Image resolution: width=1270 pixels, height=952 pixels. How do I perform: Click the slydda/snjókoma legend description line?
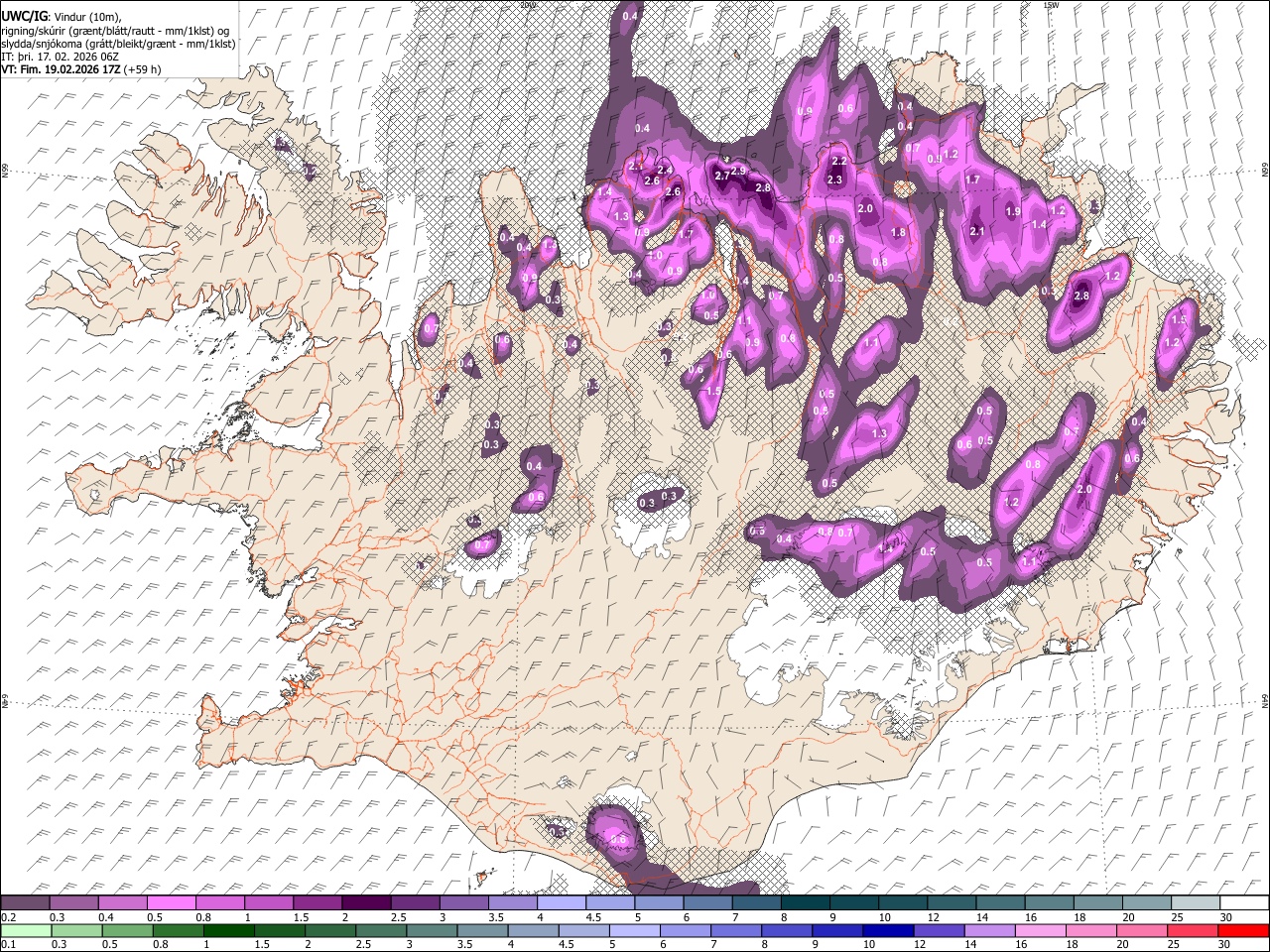tap(118, 44)
